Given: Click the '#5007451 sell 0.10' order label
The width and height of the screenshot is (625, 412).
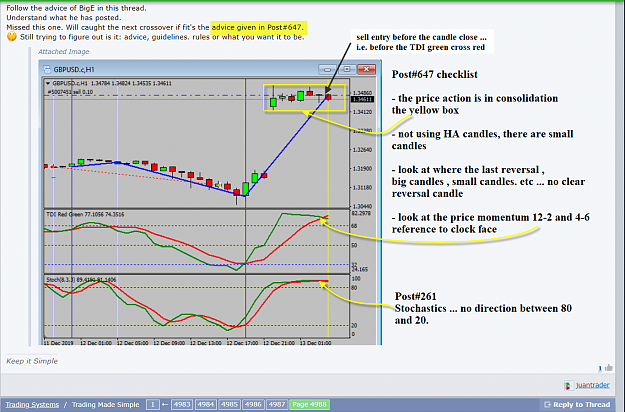Looking at the screenshot, I should tap(70, 92).
